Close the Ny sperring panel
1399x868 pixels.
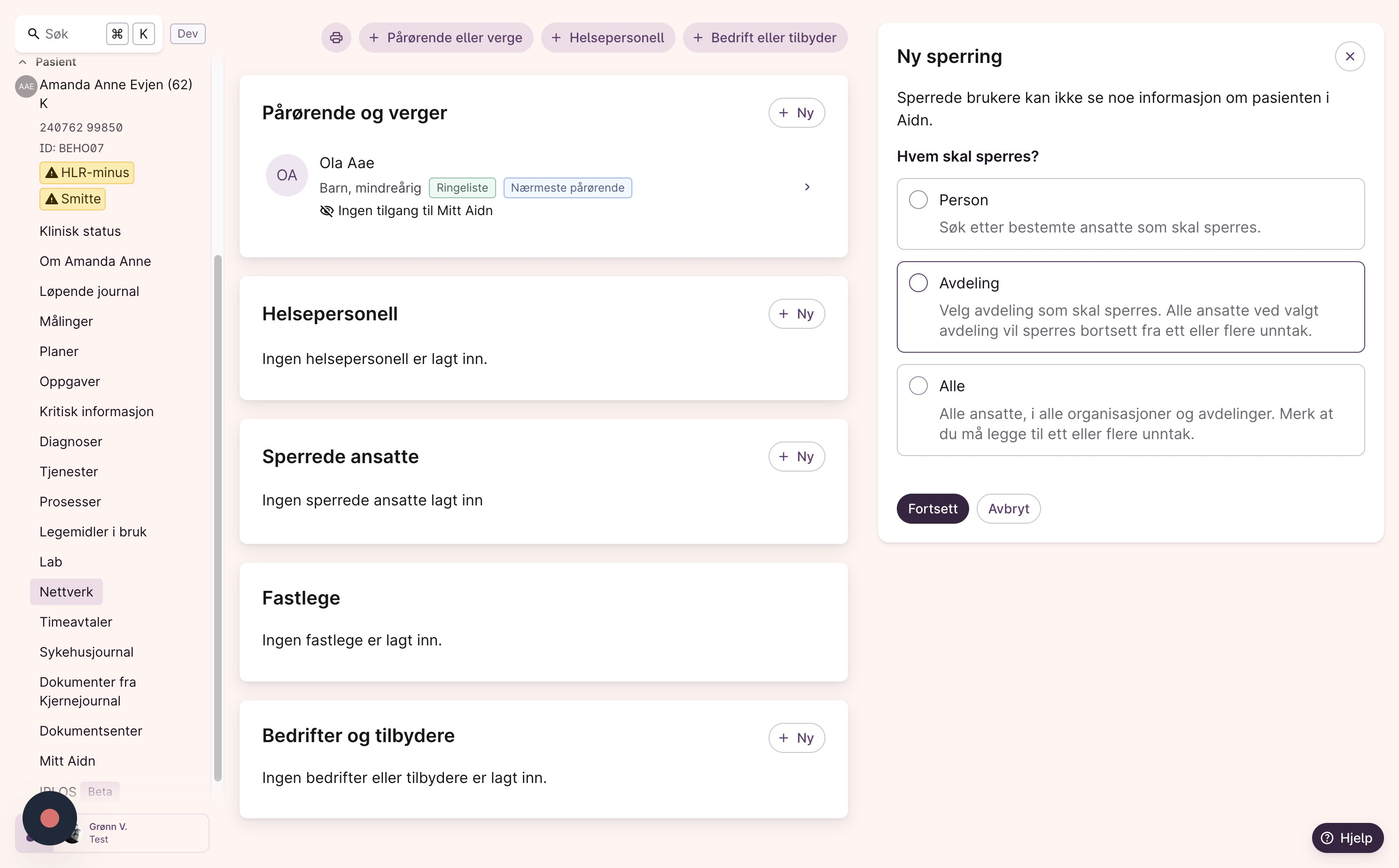tap(1349, 56)
